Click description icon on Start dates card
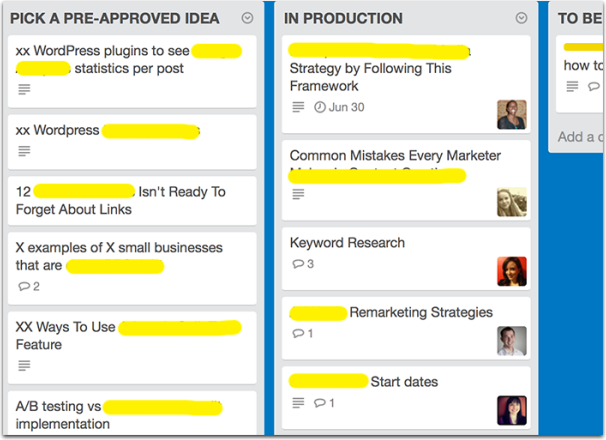The width and height of the screenshot is (606, 440). 297,402
